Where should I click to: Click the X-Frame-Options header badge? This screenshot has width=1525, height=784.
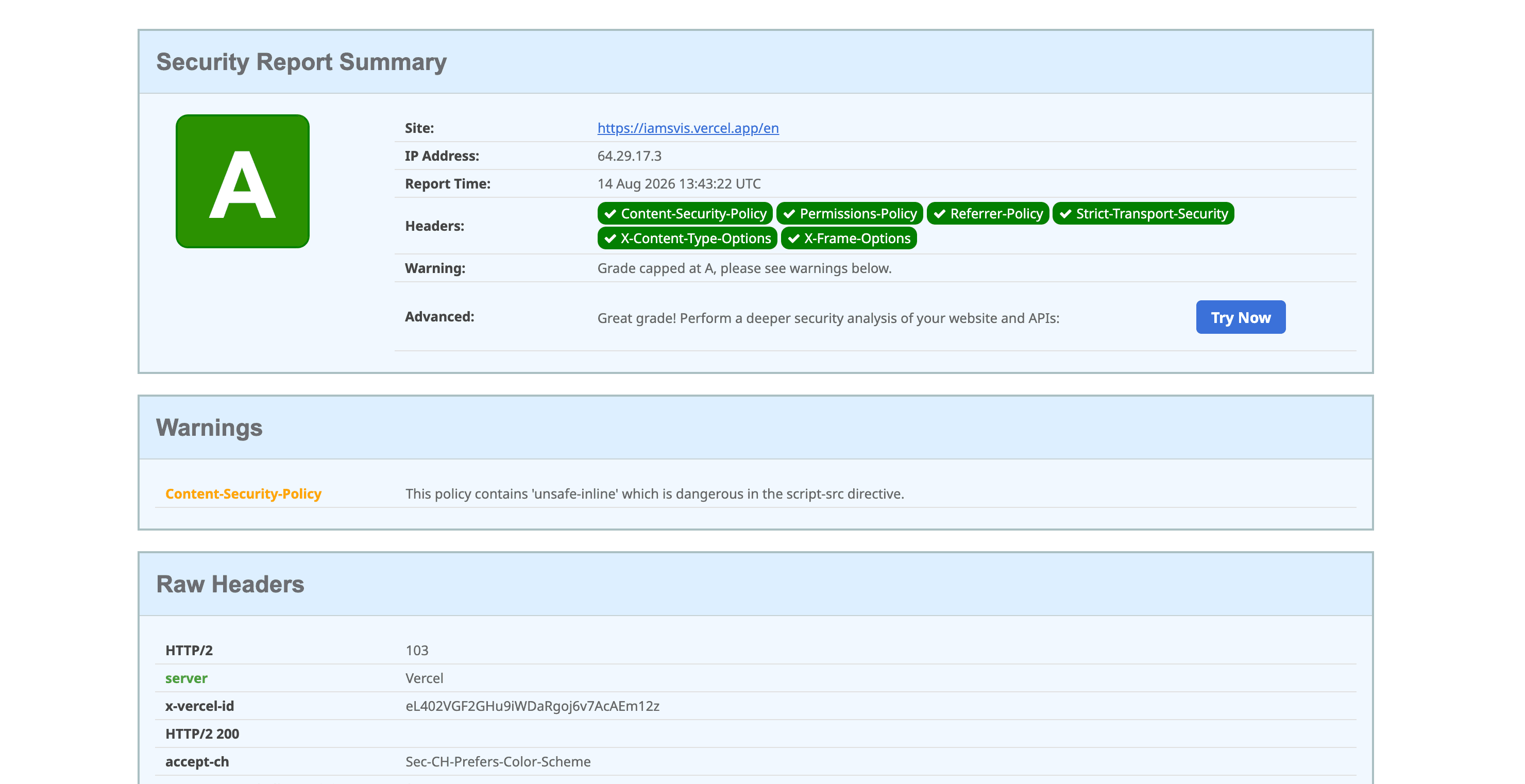(849, 238)
